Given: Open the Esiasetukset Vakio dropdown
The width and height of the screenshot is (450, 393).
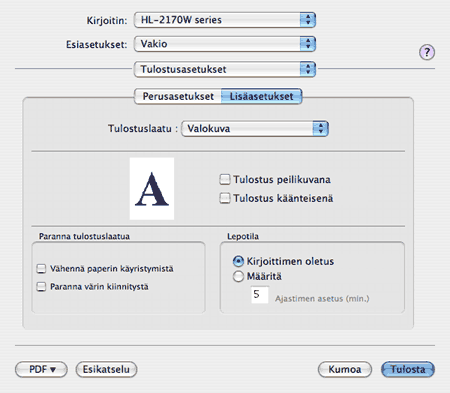Looking at the screenshot, I should tap(225, 44).
